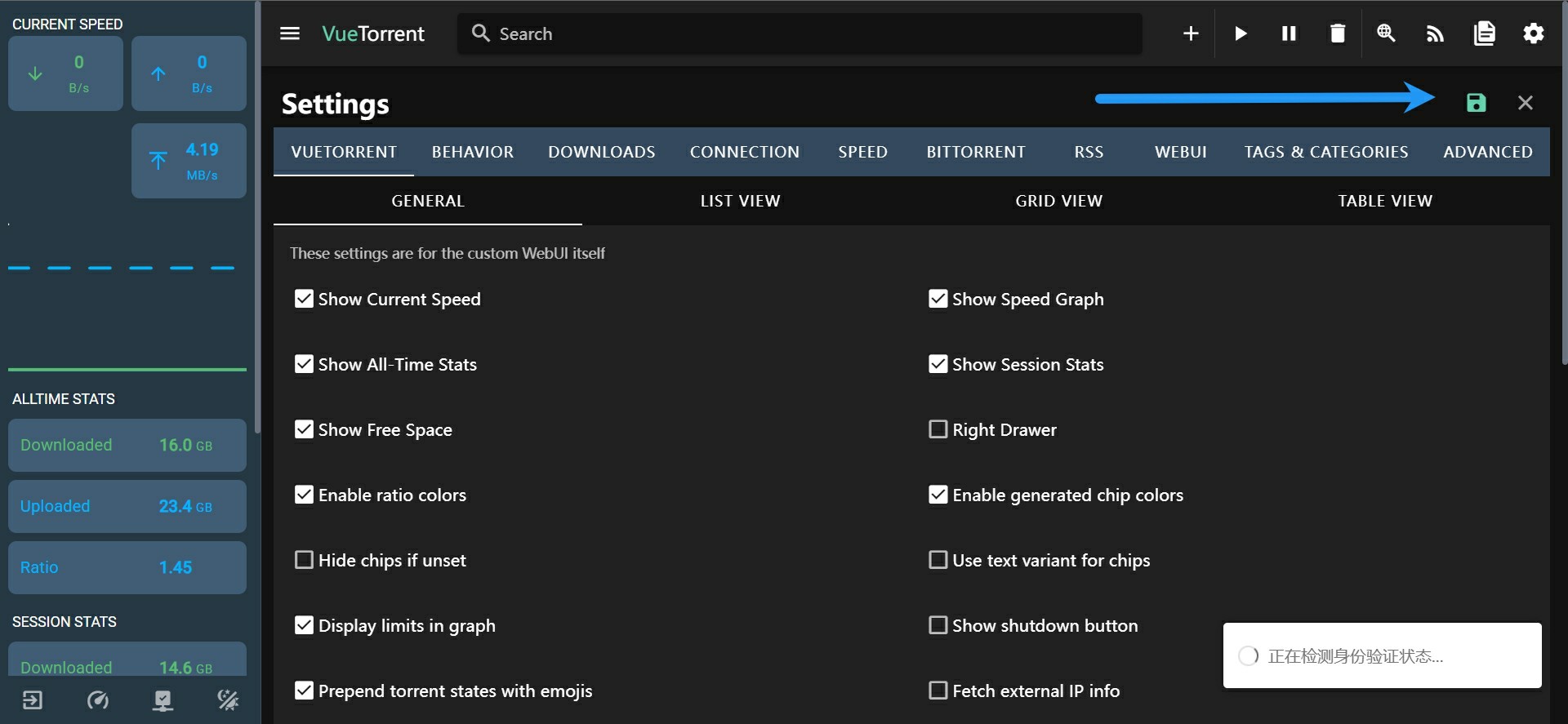Screen dimensions: 1568x724
Task: Enable Show shutdown button checkbox
Action: [x=938, y=625]
